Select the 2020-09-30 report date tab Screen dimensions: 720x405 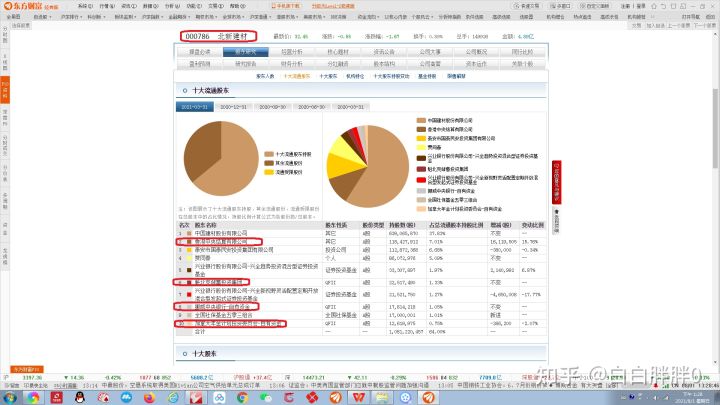click(272, 107)
